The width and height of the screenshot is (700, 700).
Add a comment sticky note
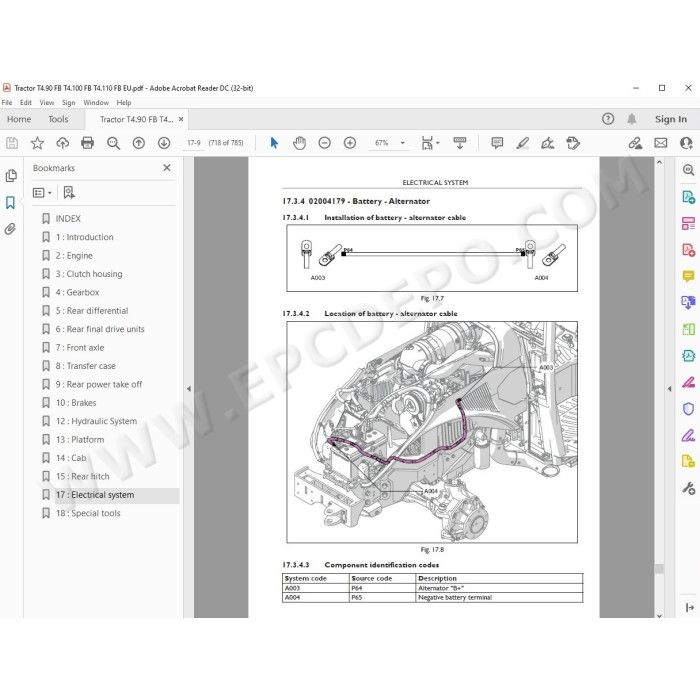click(497, 143)
